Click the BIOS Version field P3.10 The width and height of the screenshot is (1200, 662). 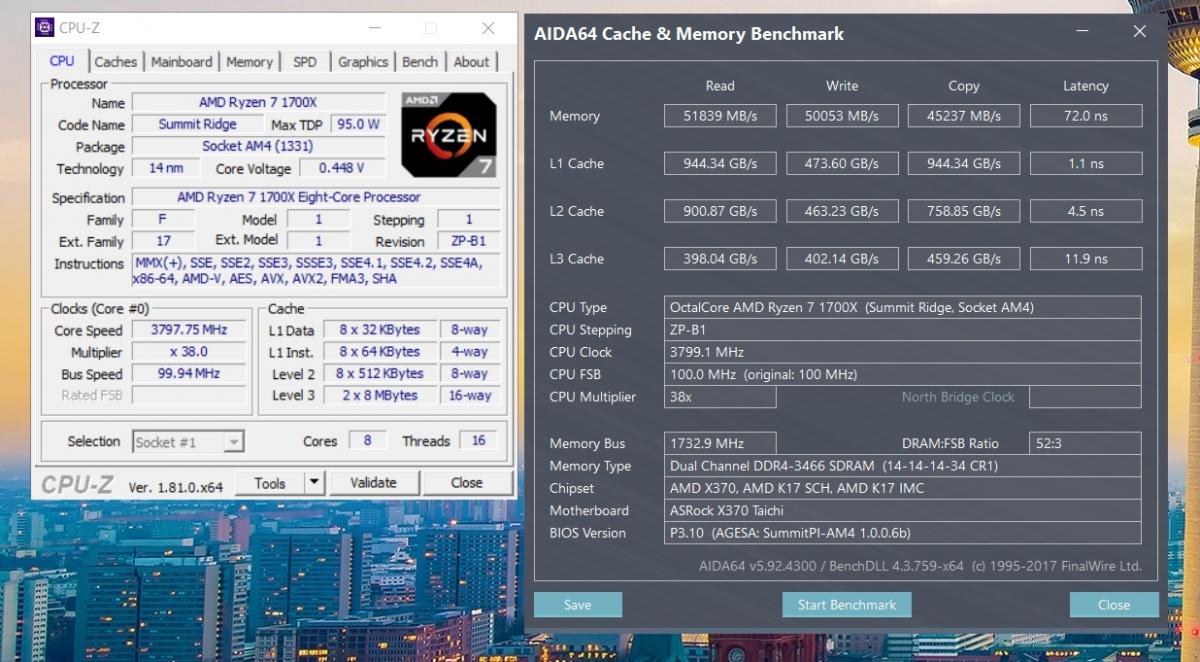pyautogui.click(x=903, y=533)
